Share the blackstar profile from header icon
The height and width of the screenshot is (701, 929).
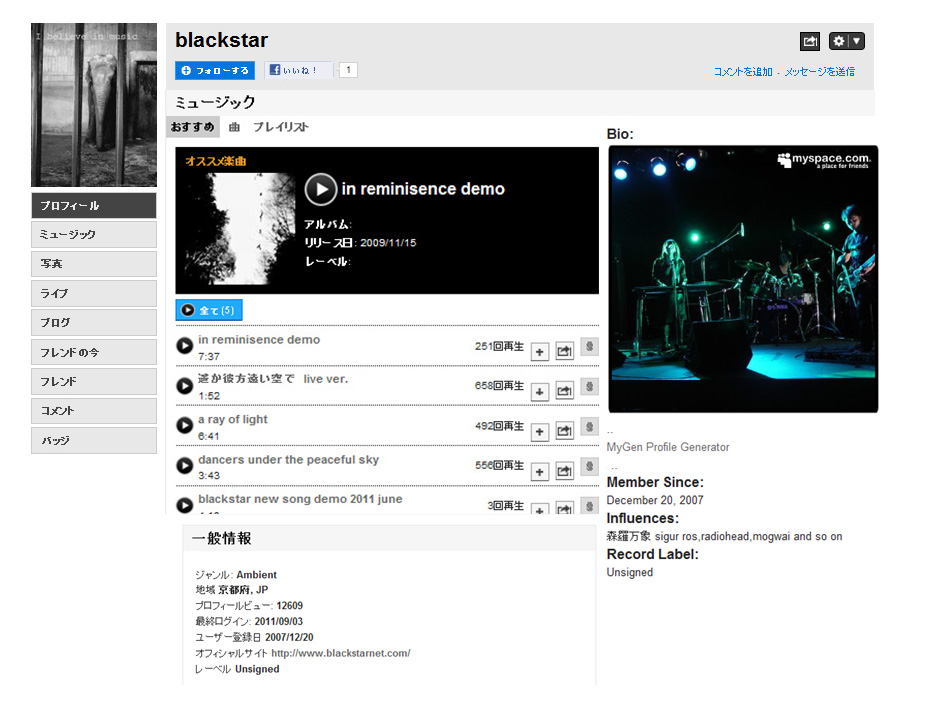(x=810, y=41)
